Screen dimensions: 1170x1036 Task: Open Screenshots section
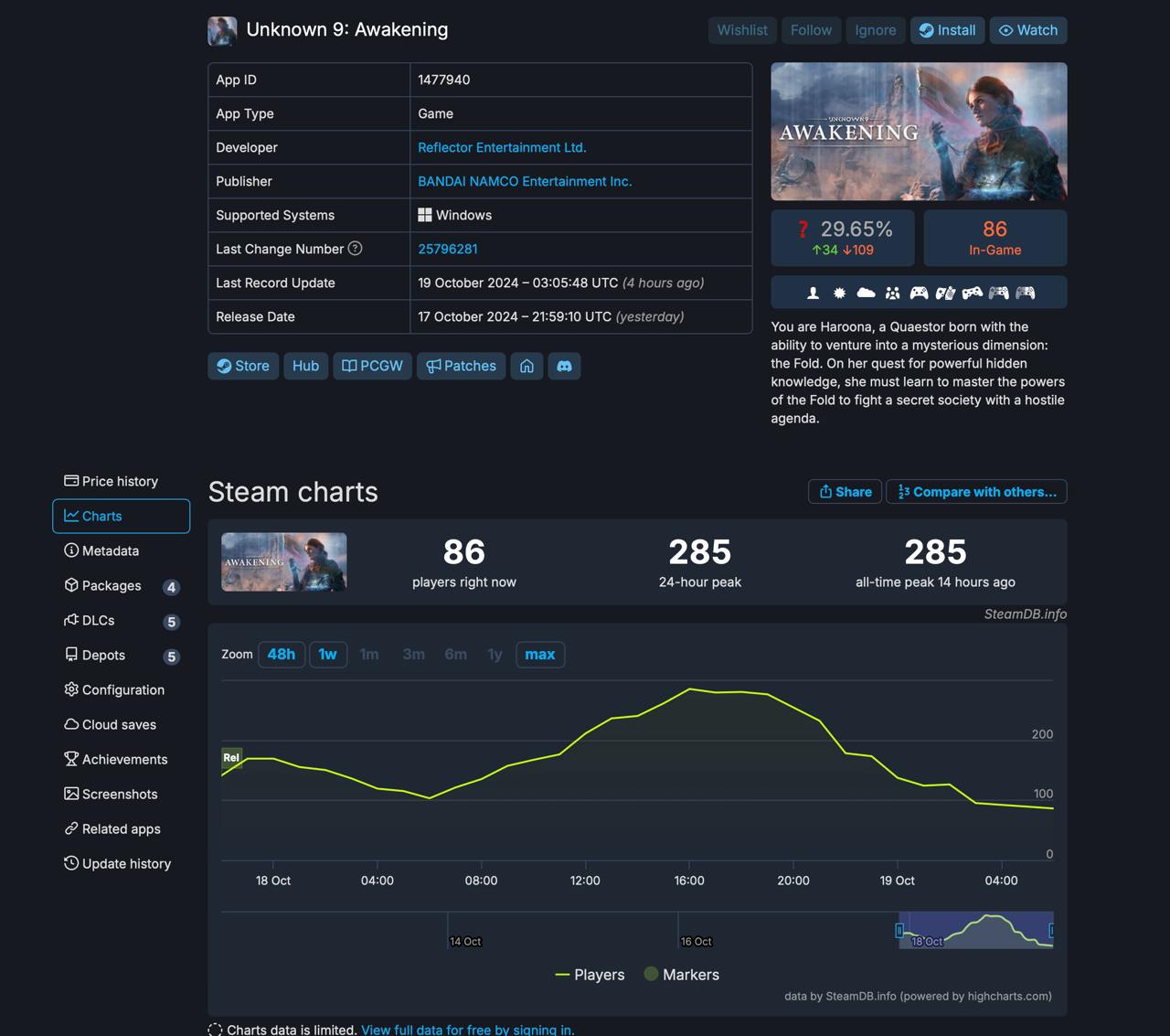[121, 794]
